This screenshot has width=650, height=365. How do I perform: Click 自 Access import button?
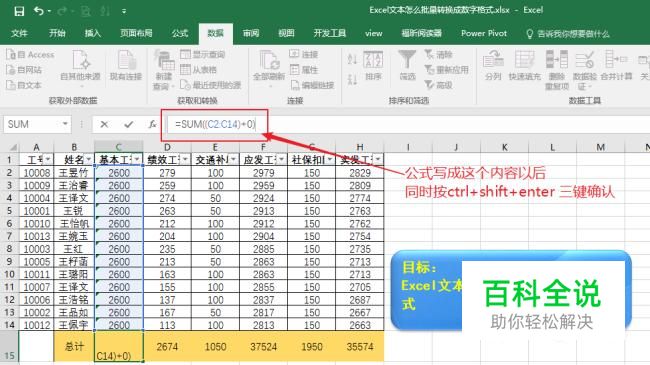(x=30, y=54)
